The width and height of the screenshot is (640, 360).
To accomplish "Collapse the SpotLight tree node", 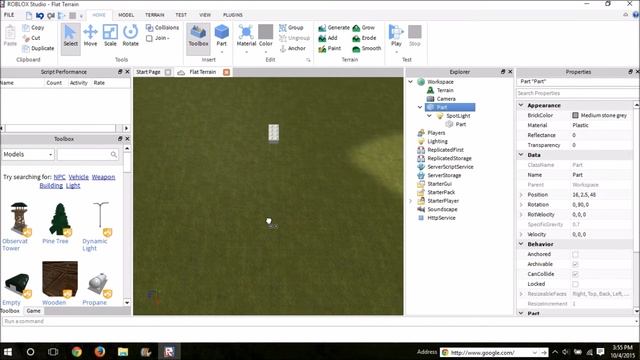I will point(429,116).
